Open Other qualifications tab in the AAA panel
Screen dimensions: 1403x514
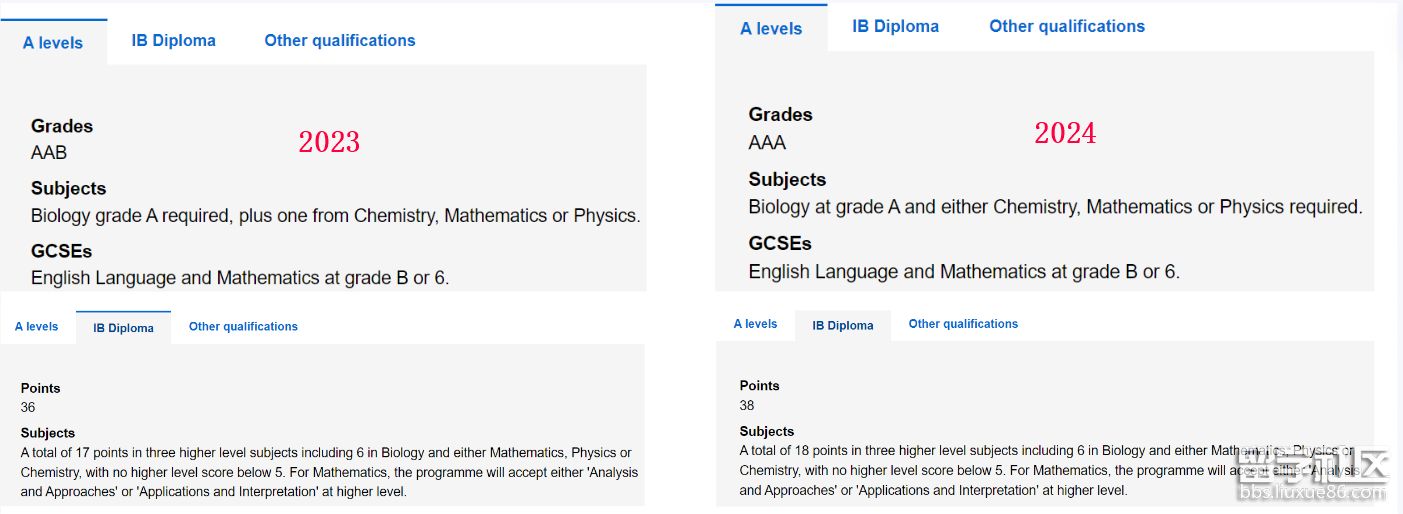[1067, 27]
